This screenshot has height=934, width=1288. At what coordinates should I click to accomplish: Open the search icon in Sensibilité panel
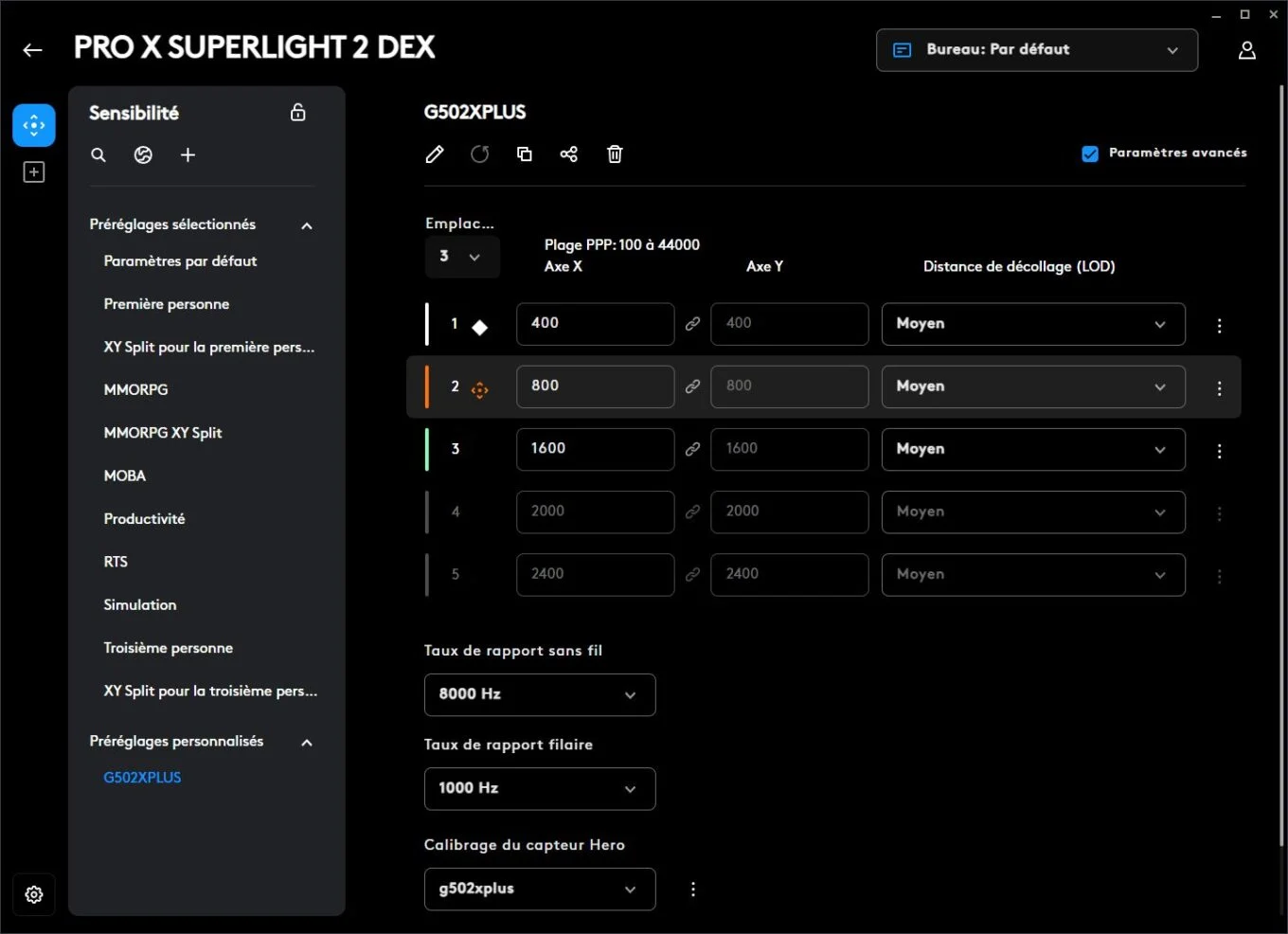pyautogui.click(x=98, y=154)
